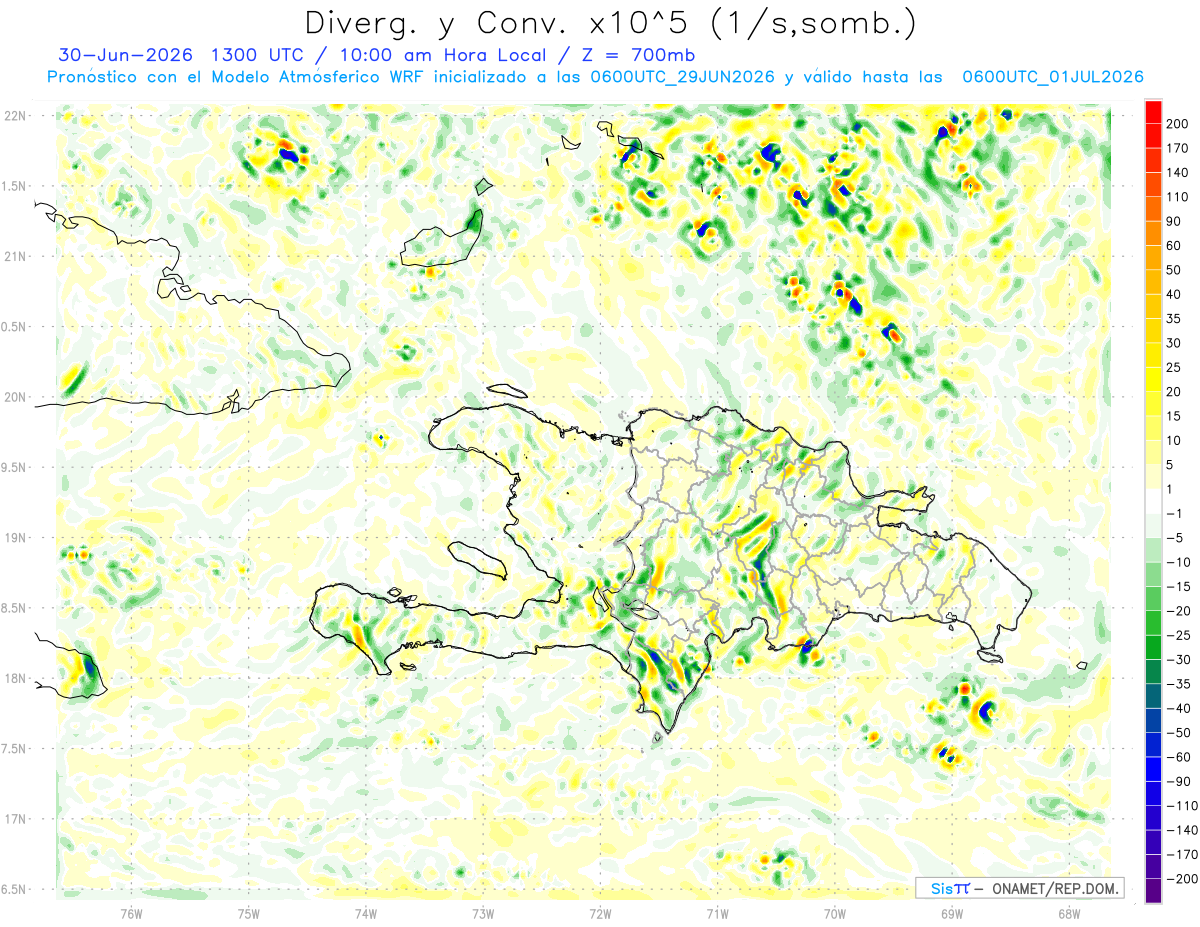Pick the darkest purple swatch below -200
The image size is (1200, 927).
(1153, 891)
